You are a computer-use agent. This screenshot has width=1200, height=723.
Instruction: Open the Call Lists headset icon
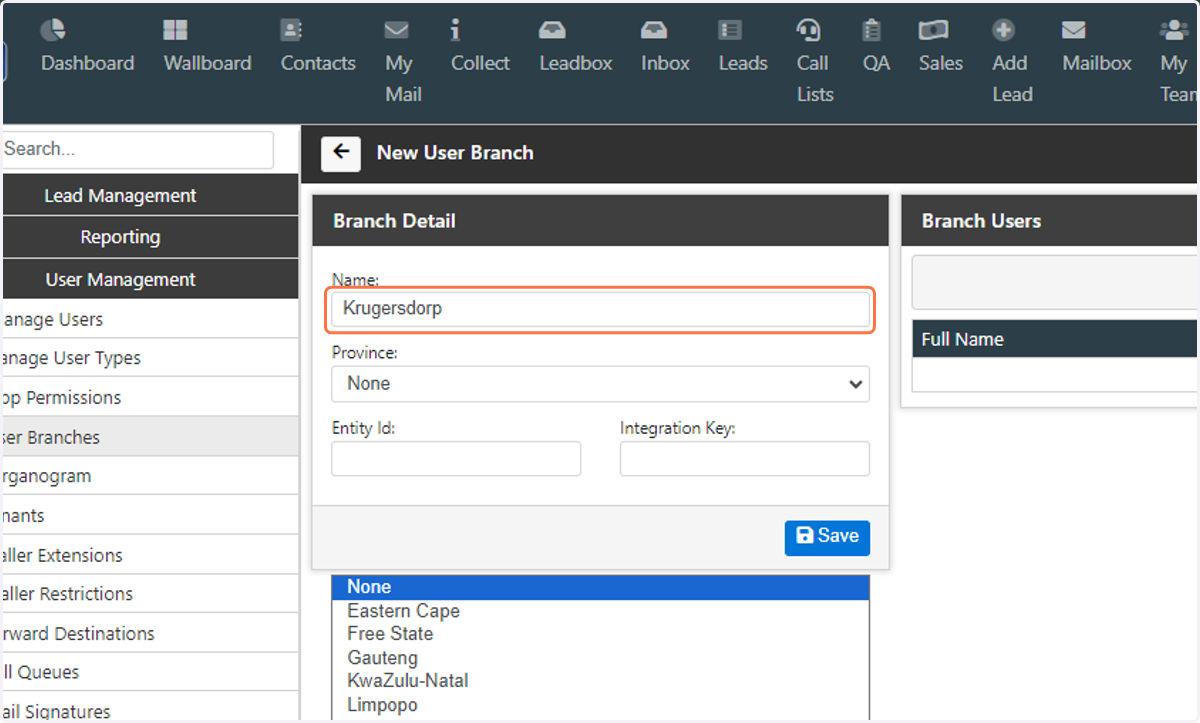(x=809, y=30)
